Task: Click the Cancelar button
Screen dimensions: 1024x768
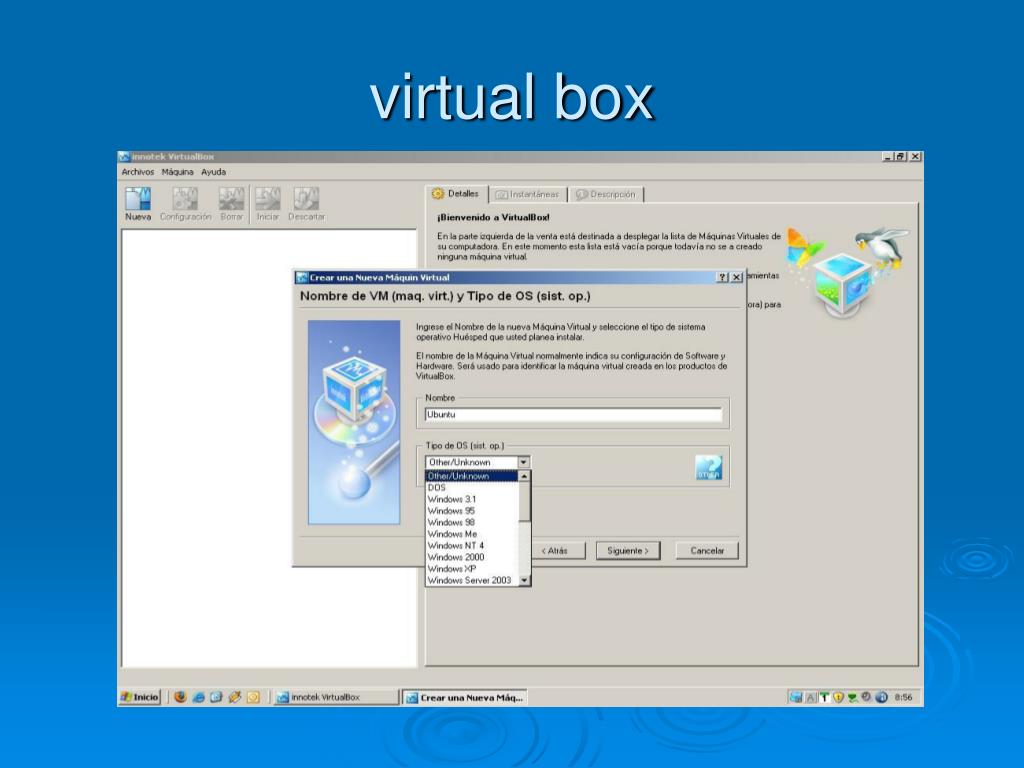Action: (707, 551)
